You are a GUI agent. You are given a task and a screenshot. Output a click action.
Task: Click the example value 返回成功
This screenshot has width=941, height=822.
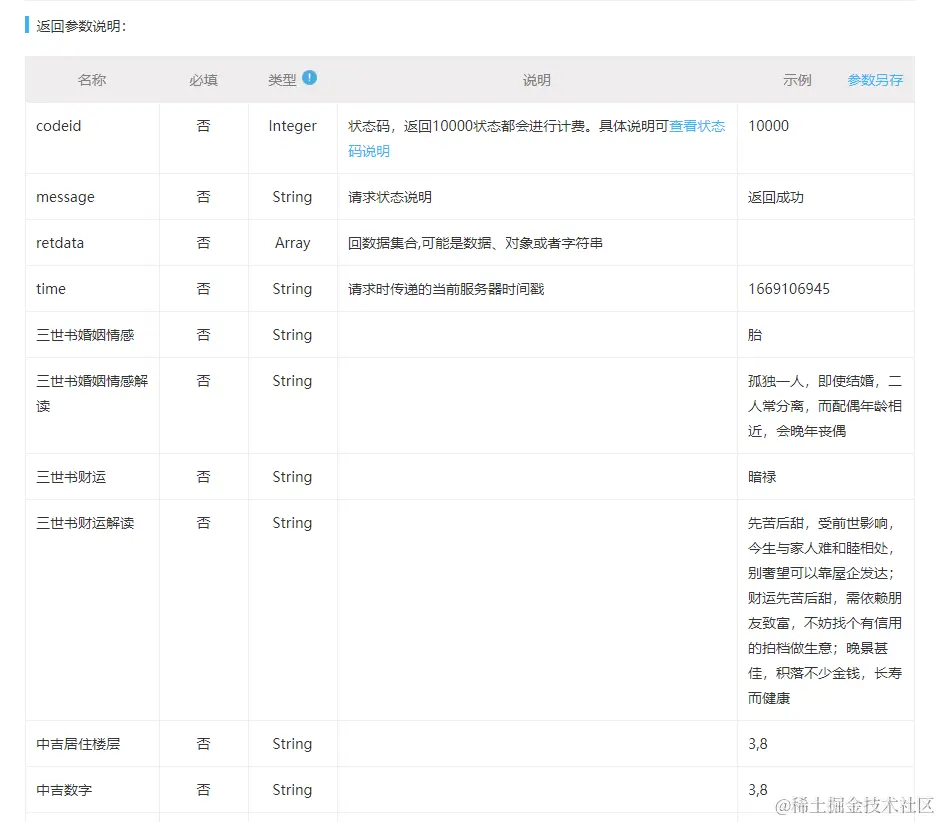776,197
